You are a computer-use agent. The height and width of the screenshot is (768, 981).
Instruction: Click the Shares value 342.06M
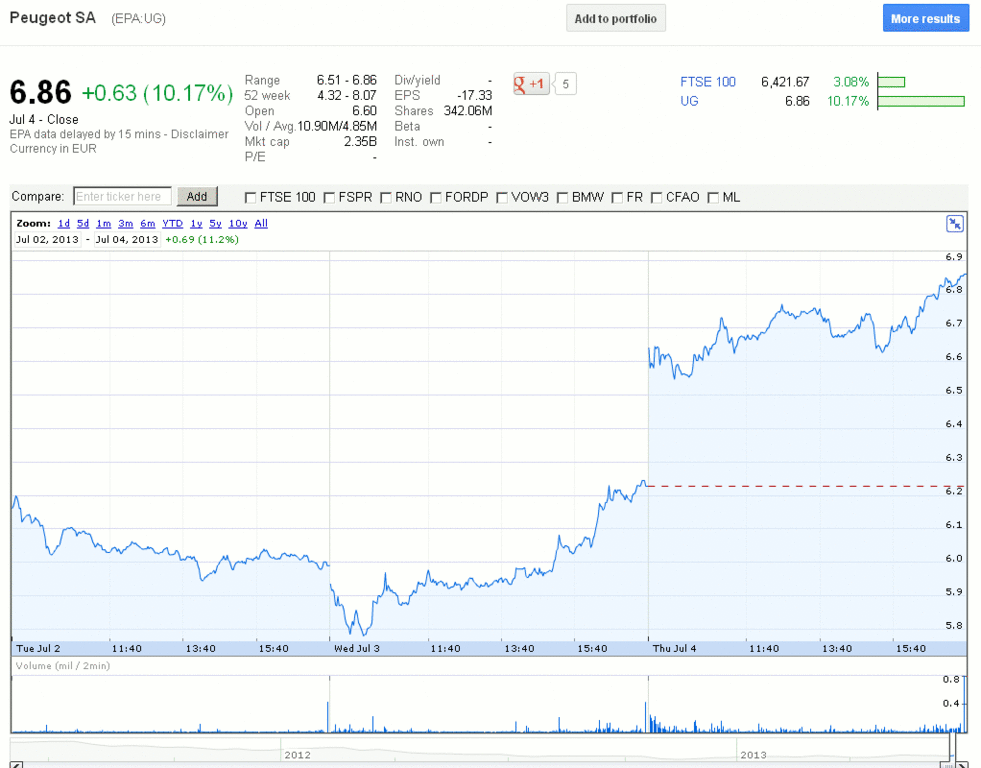[467, 111]
